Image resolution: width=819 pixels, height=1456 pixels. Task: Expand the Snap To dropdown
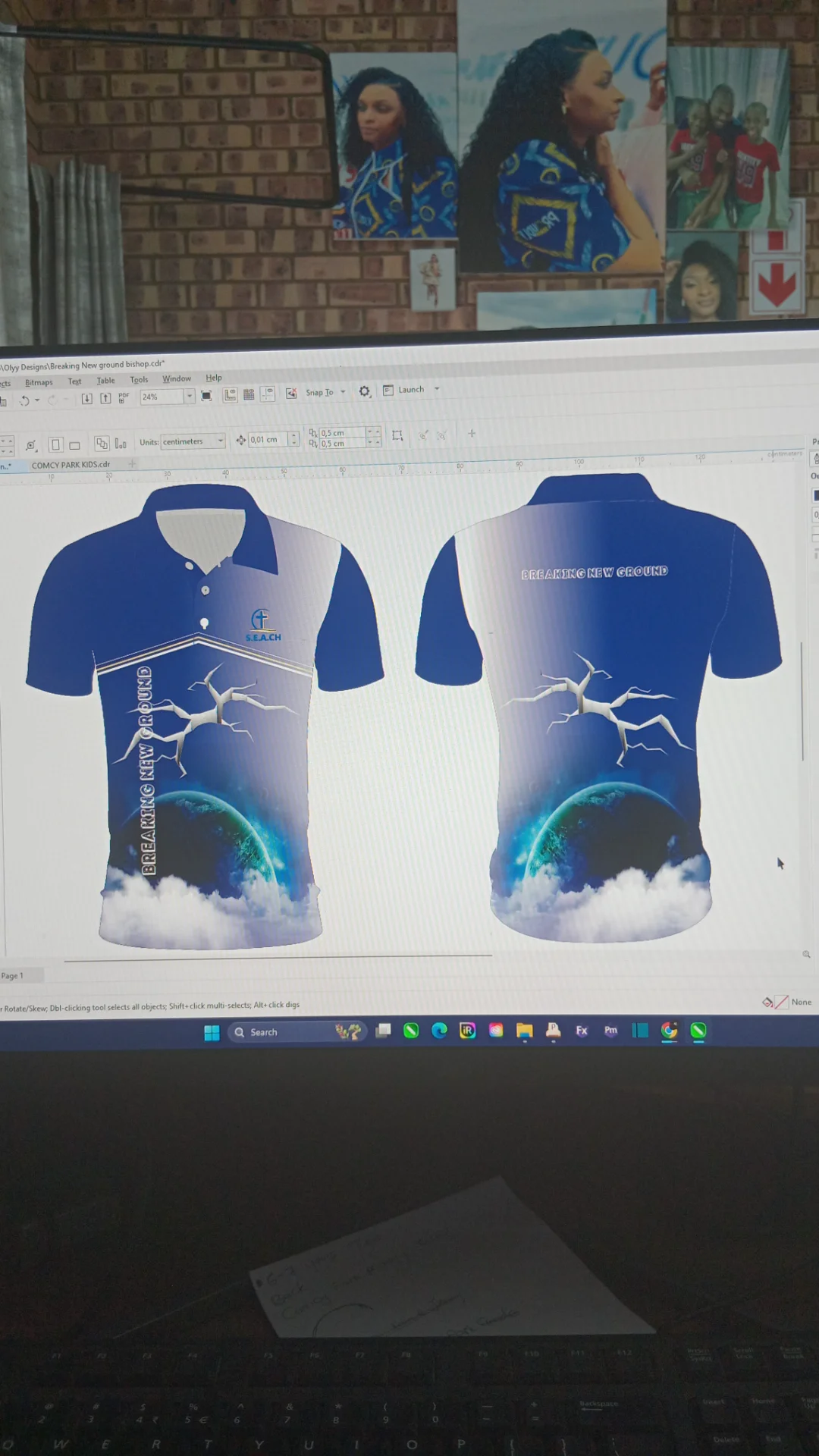343,392
